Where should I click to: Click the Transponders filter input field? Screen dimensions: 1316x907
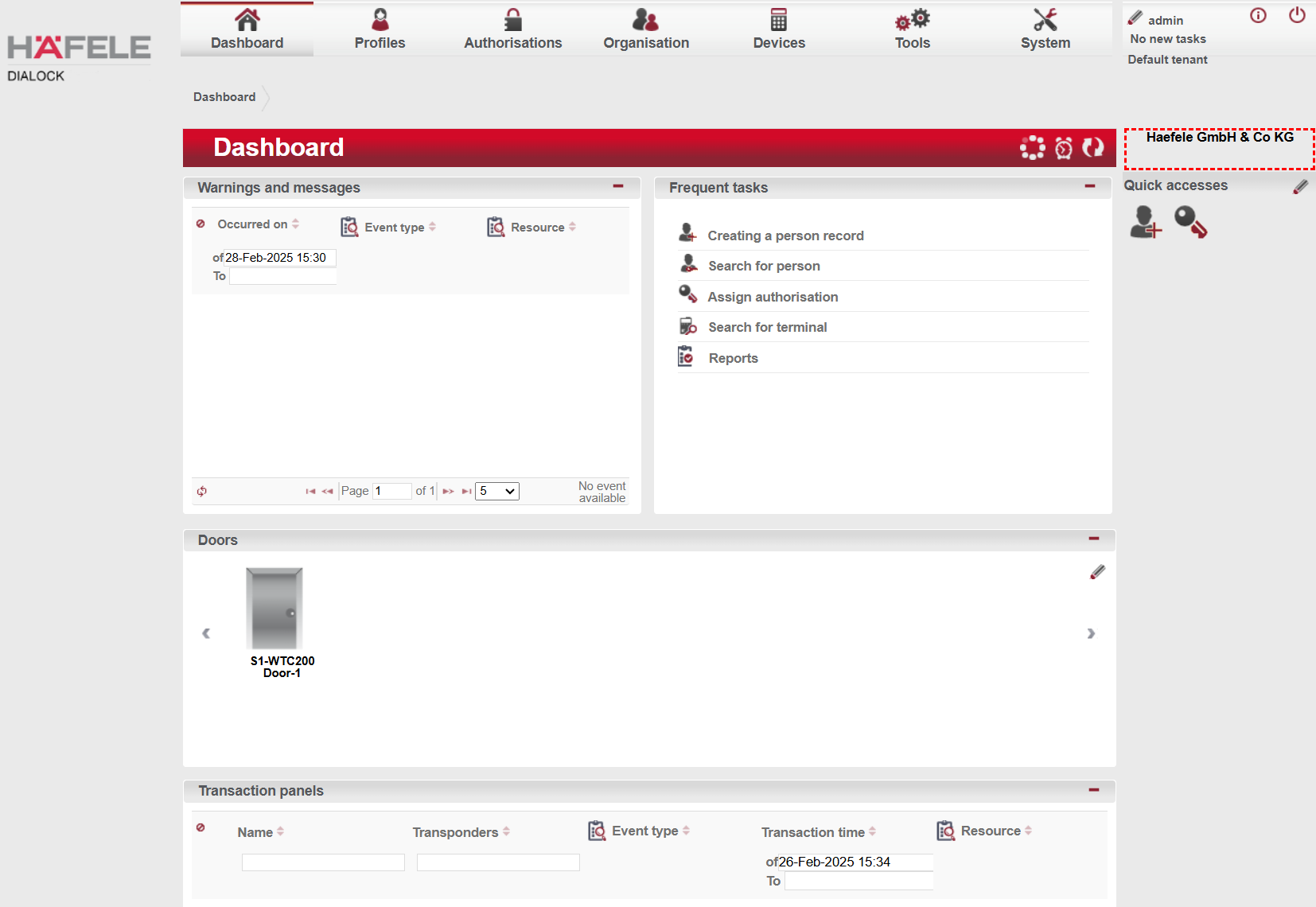pos(498,862)
